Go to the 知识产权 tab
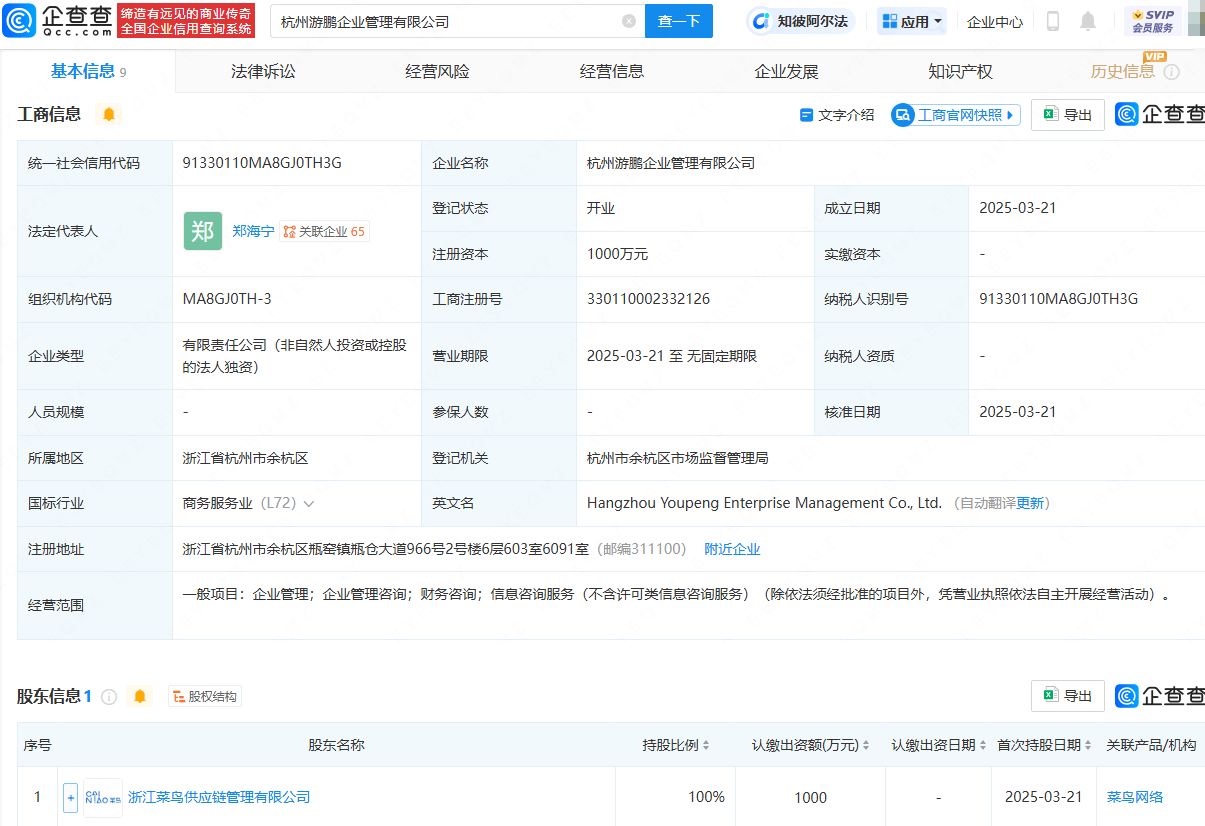The image size is (1205, 826). [960, 71]
